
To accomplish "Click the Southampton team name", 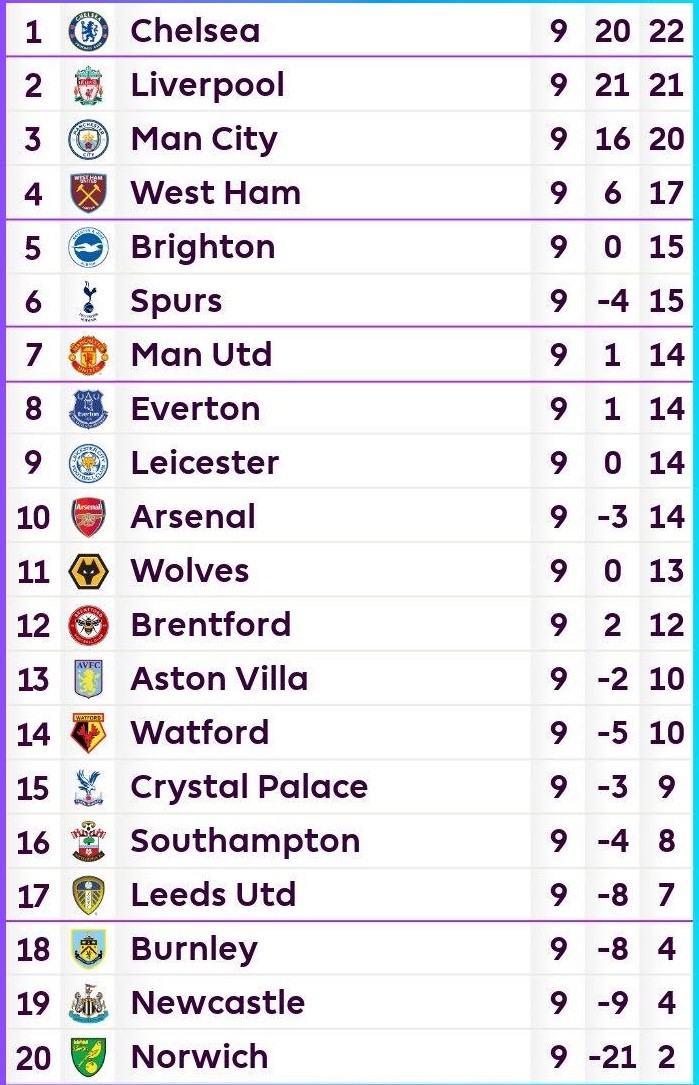I will point(245,841).
